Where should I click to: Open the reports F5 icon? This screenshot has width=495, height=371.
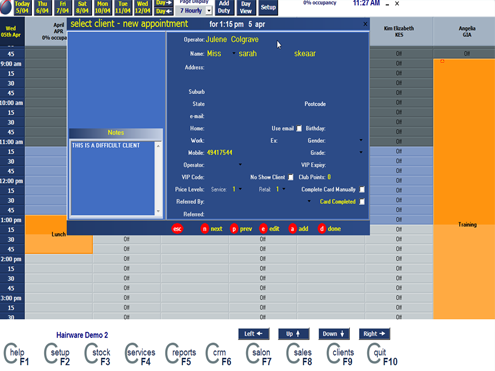[x=181, y=354]
